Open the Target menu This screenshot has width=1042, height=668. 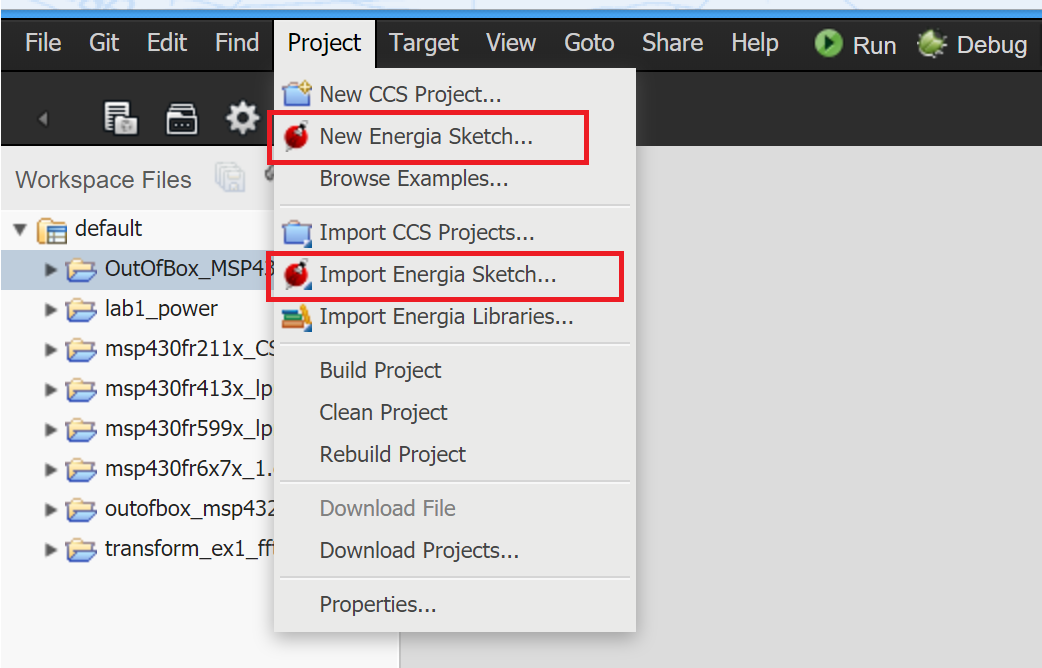point(423,43)
